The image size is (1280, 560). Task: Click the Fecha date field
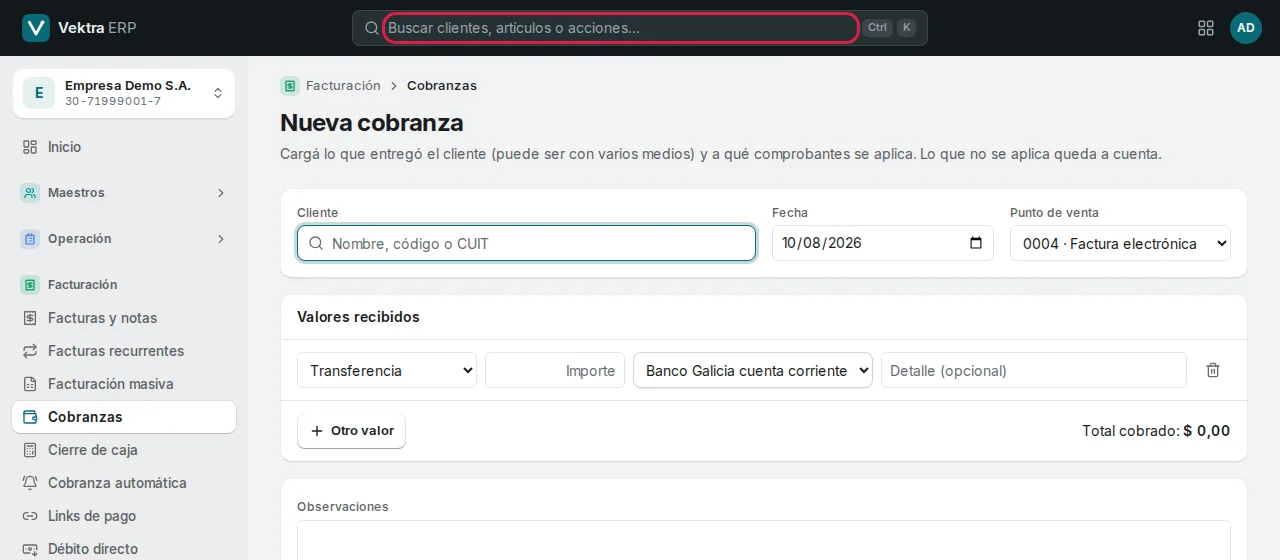pos(883,243)
